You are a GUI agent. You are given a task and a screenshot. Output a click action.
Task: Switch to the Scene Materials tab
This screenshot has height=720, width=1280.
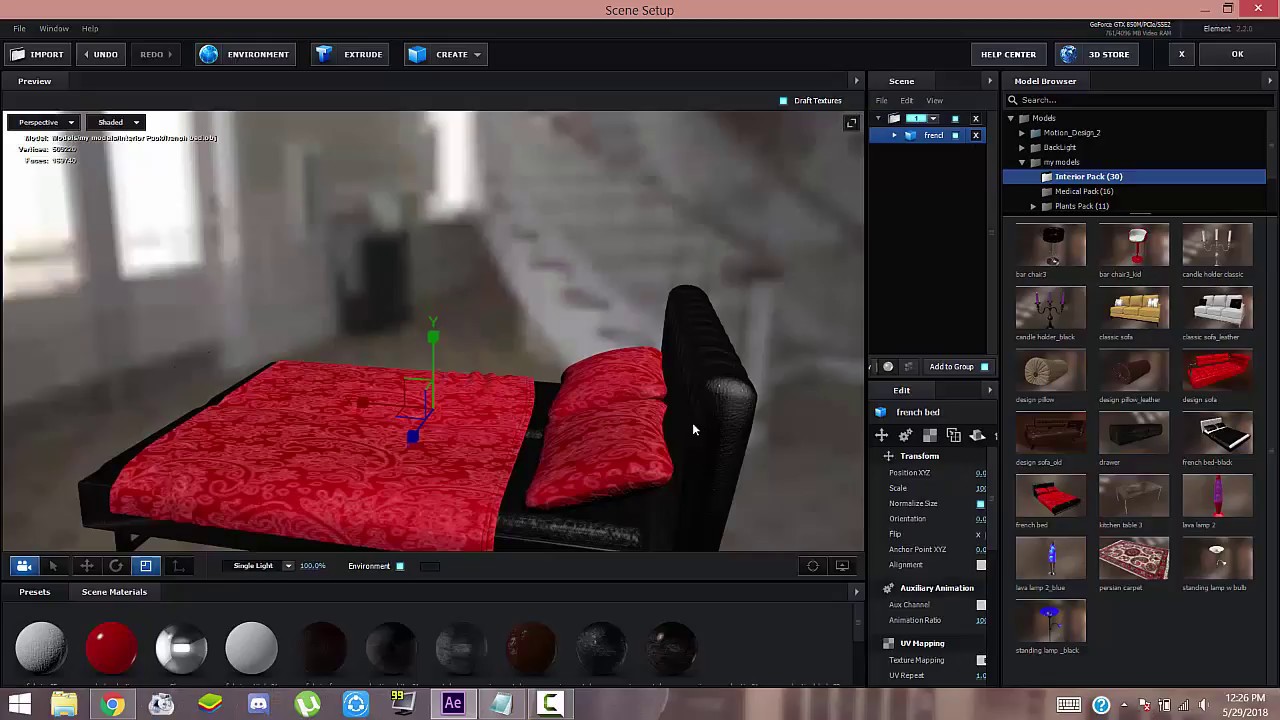[114, 592]
